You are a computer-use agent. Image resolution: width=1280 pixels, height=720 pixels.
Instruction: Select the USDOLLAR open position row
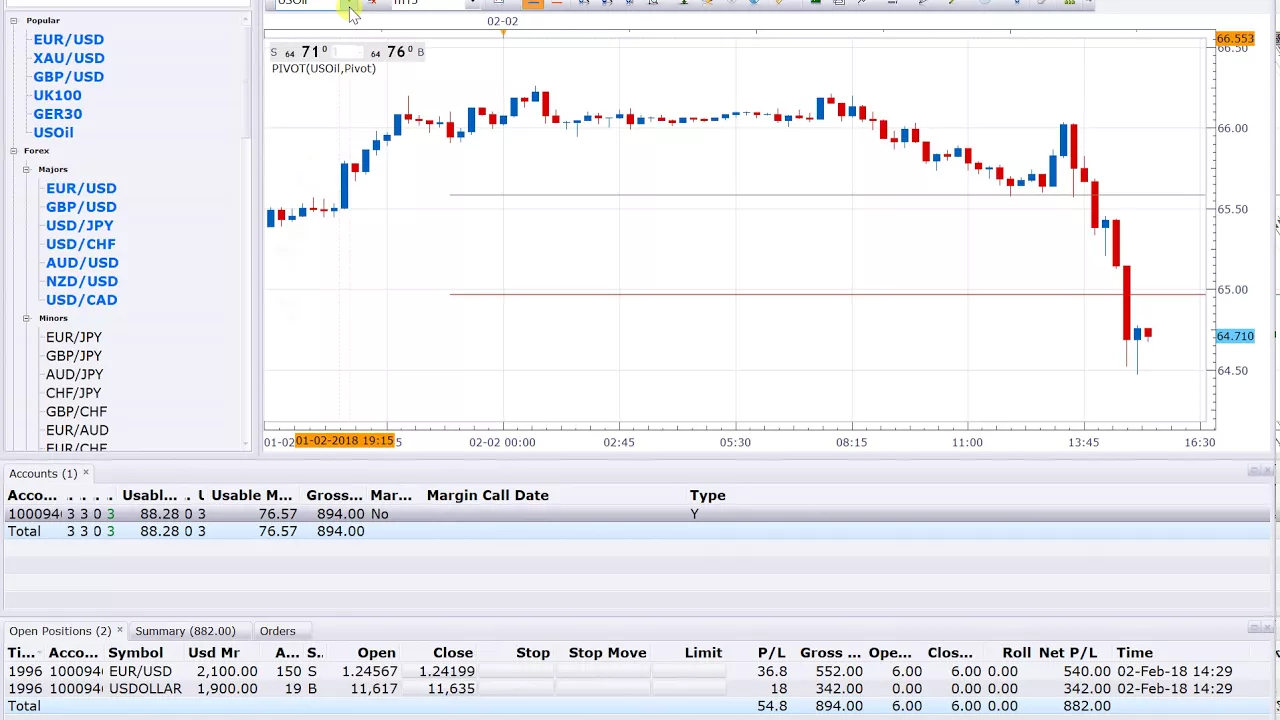[x=640, y=689]
